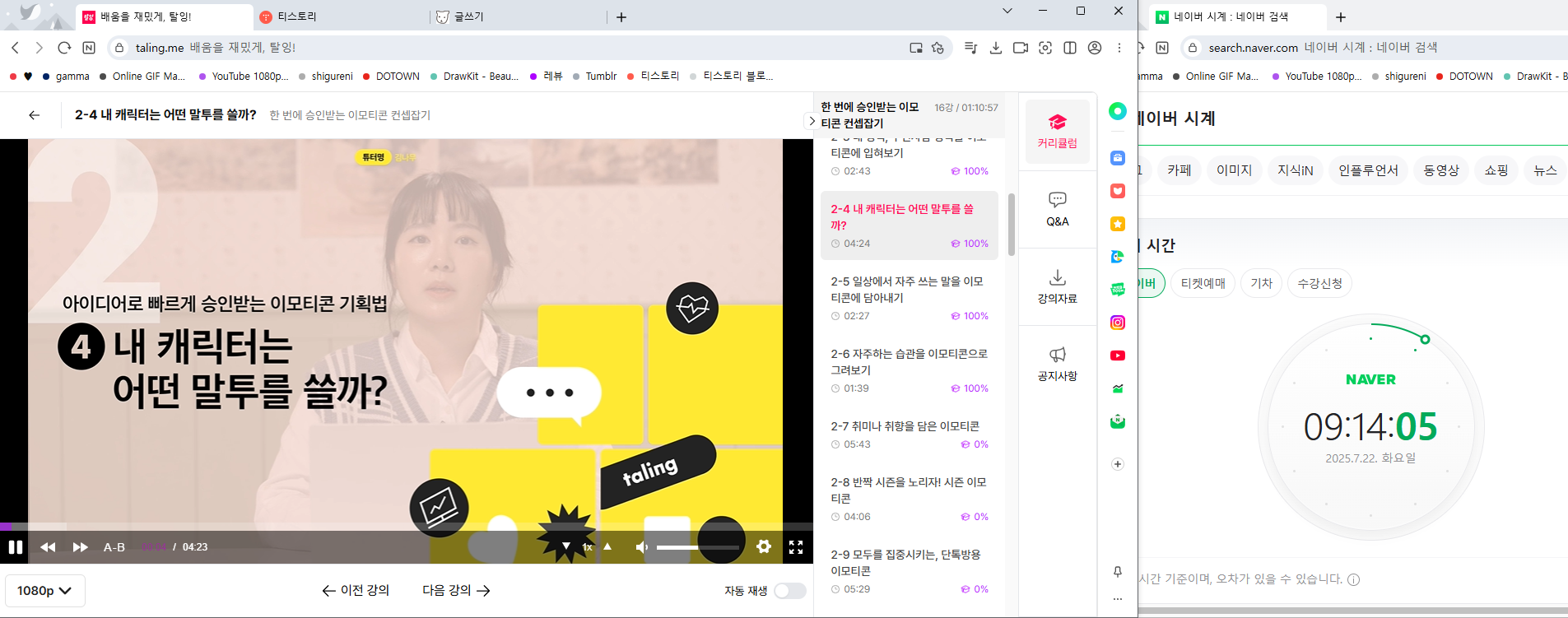The height and width of the screenshot is (618, 1568).
Task: Mute the video with the speaker icon
Action: [642, 547]
